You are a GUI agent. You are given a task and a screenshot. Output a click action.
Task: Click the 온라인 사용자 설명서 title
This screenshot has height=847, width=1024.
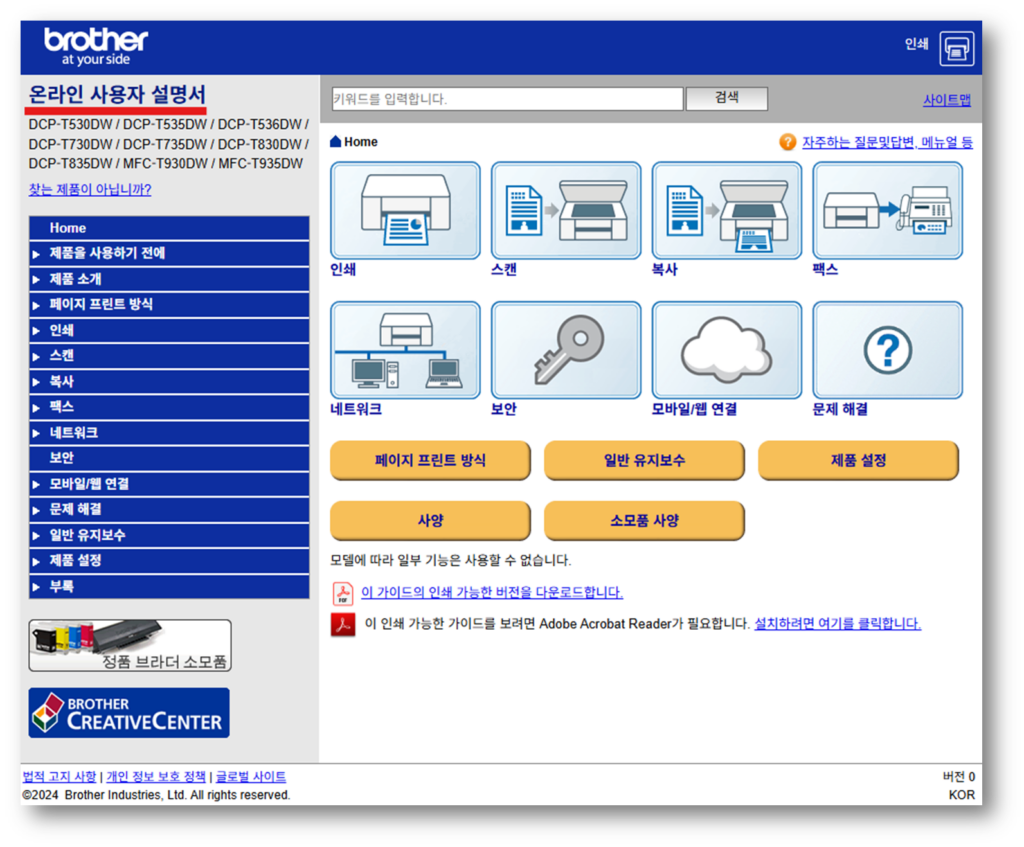[x=117, y=94]
